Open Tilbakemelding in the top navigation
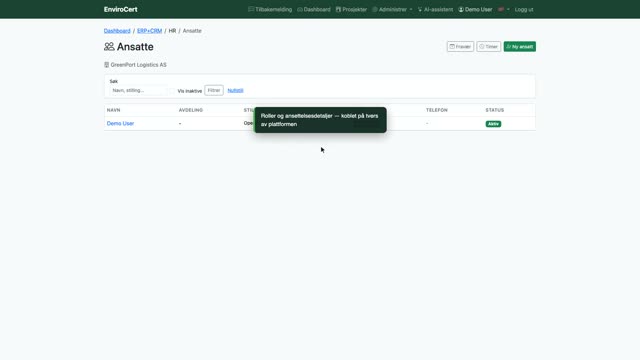The width and height of the screenshot is (640, 360). [x=270, y=9]
